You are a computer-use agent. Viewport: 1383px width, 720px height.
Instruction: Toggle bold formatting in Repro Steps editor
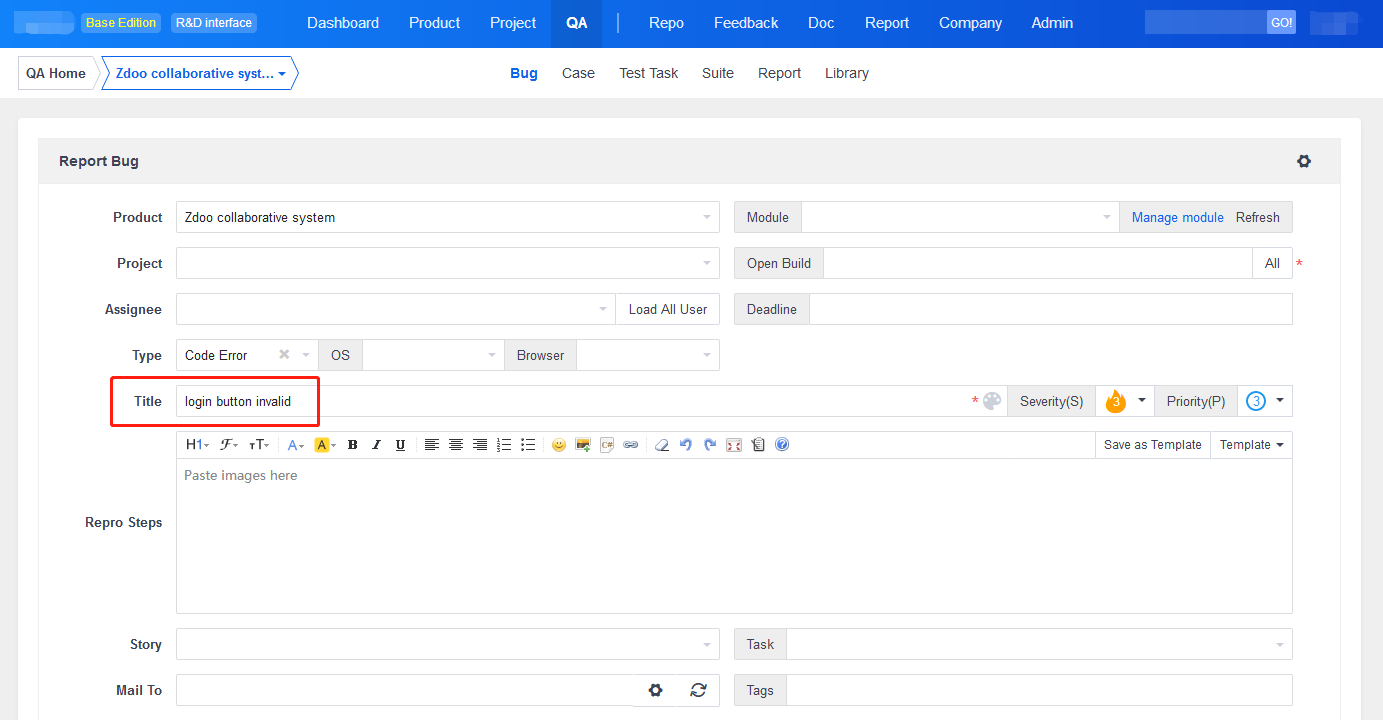pyautogui.click(x=353, y=445)
